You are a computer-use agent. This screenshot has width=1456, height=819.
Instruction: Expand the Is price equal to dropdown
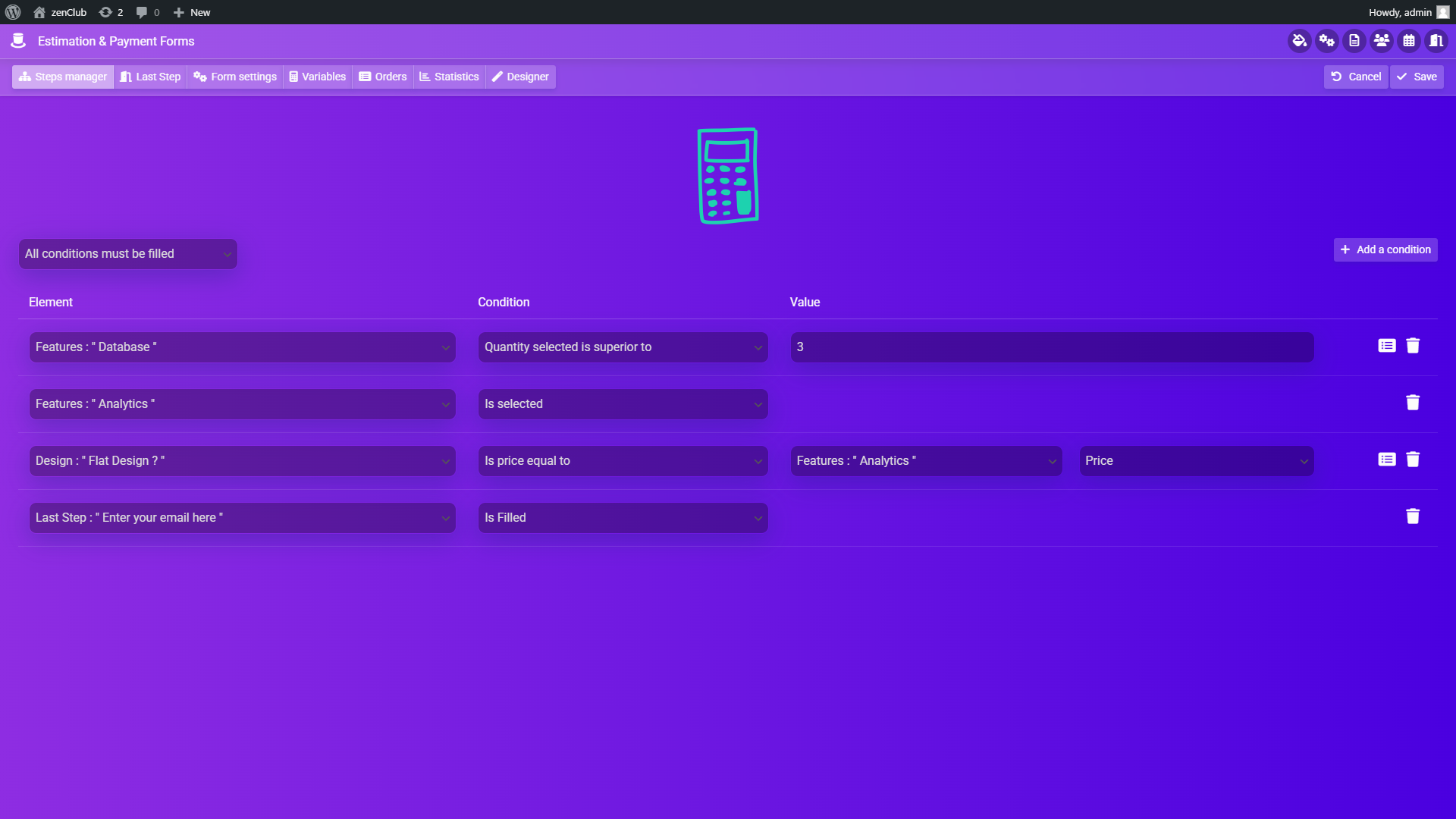(623, 461)
